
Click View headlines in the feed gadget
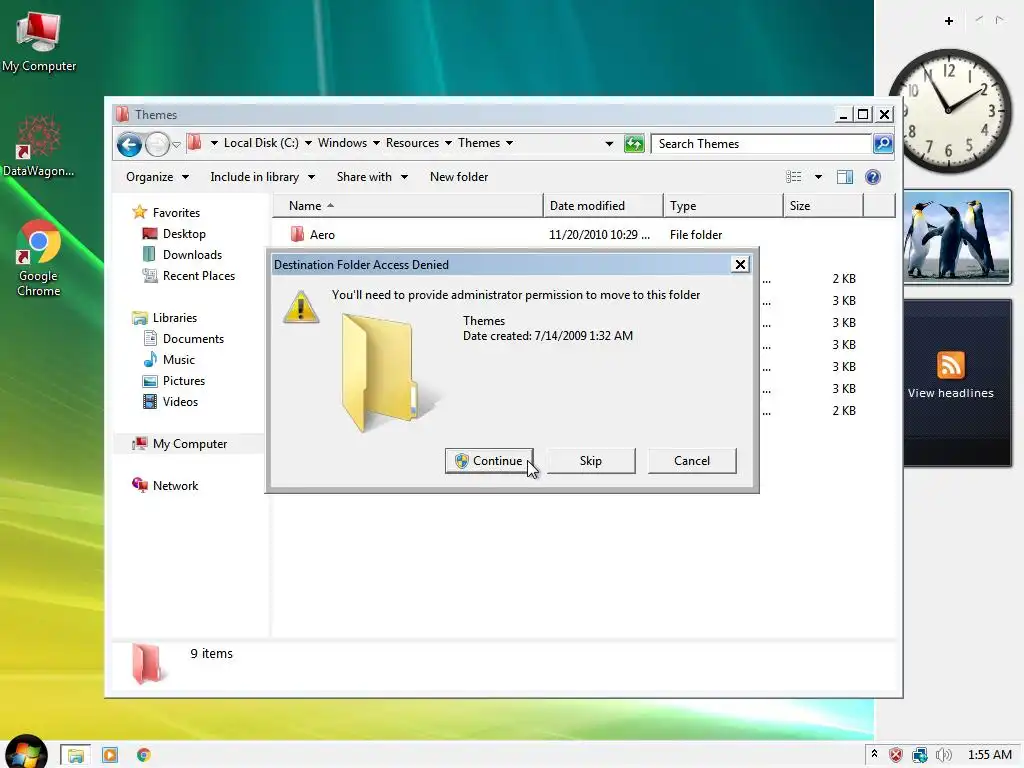(950, 393)
